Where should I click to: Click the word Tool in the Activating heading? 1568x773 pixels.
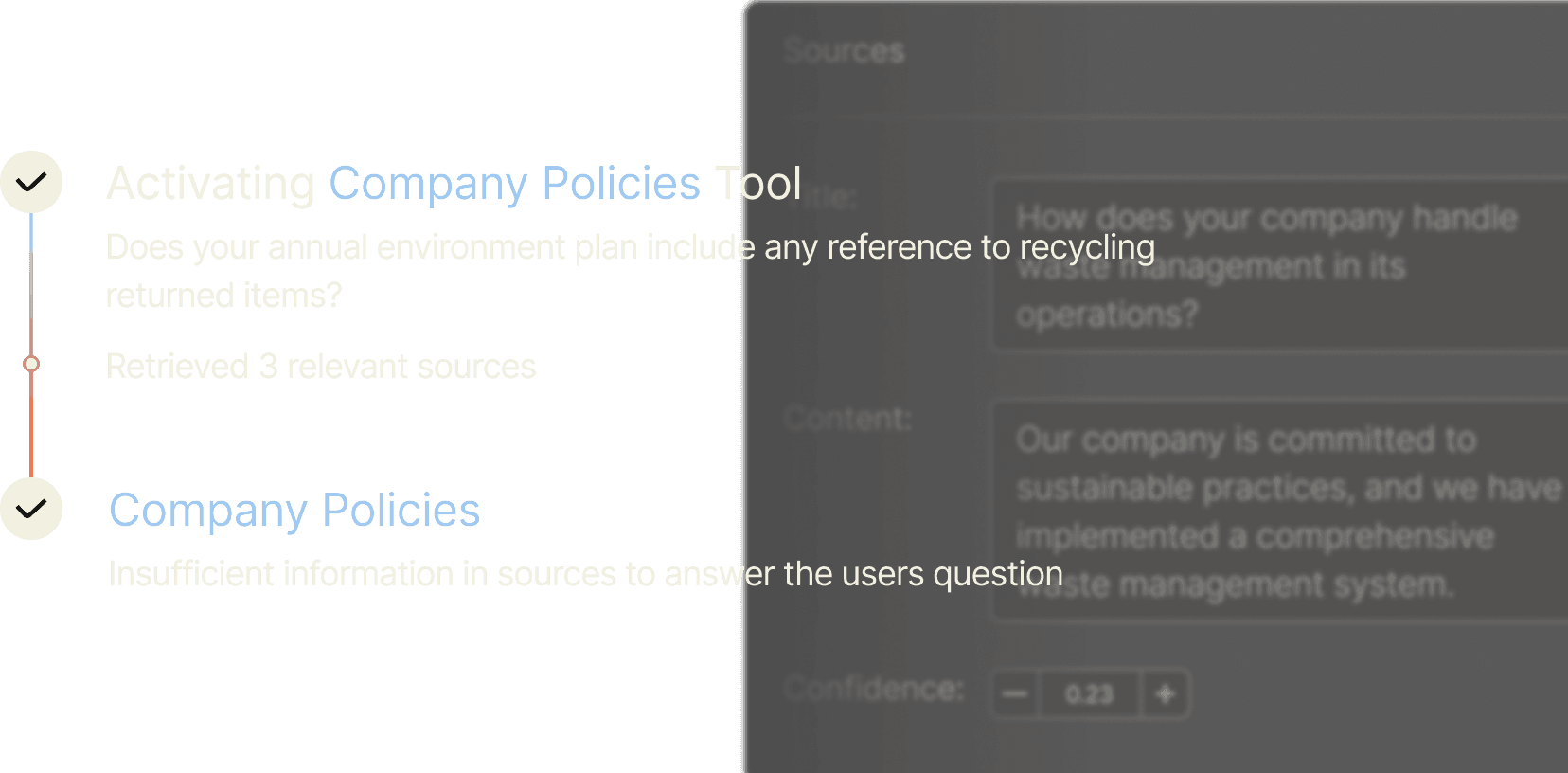[x=757, y=184]
